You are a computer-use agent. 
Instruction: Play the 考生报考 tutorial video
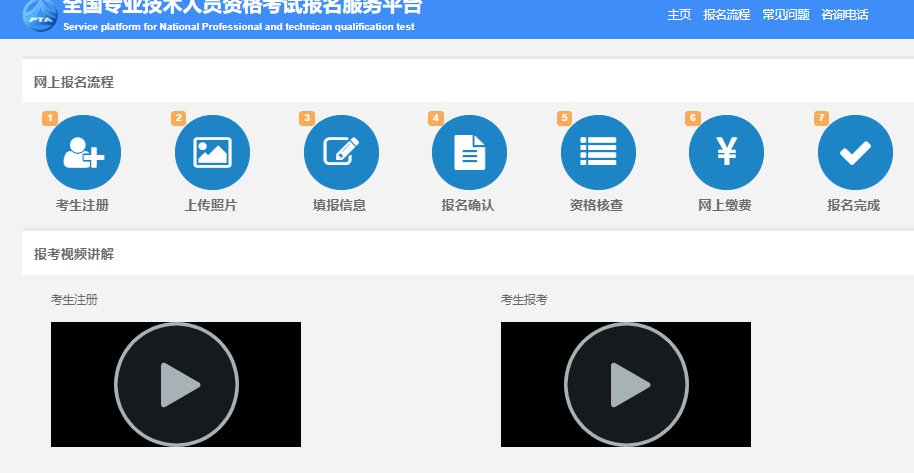[x=626, y=384]
